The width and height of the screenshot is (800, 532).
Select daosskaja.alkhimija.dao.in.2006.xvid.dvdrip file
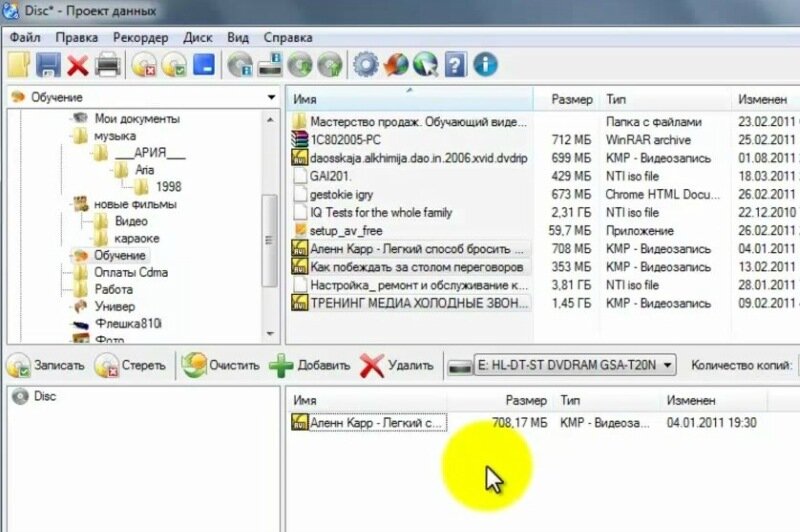418,158
